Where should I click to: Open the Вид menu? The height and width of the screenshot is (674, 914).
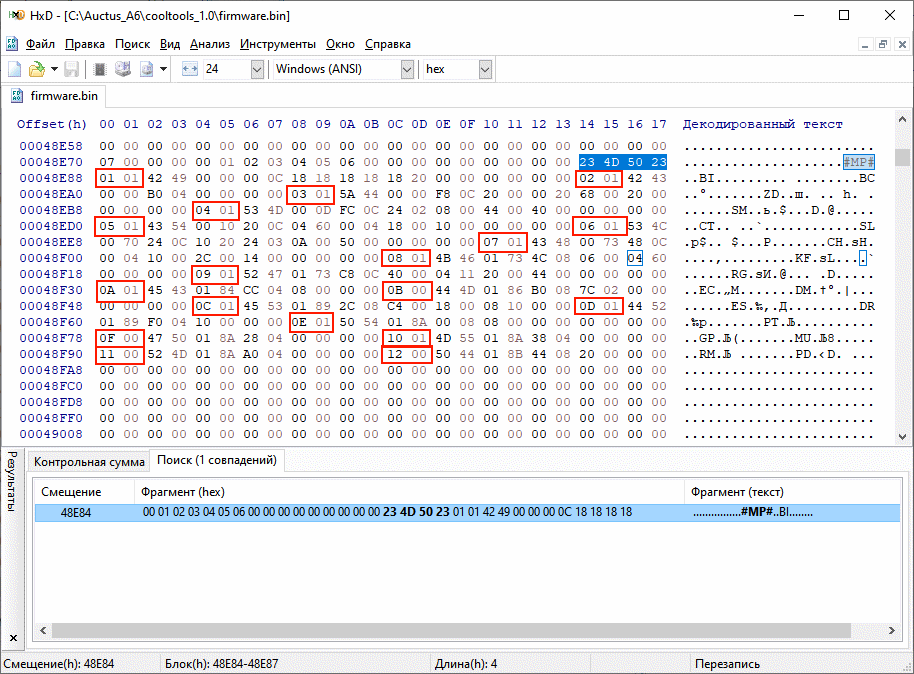point(170,44)
